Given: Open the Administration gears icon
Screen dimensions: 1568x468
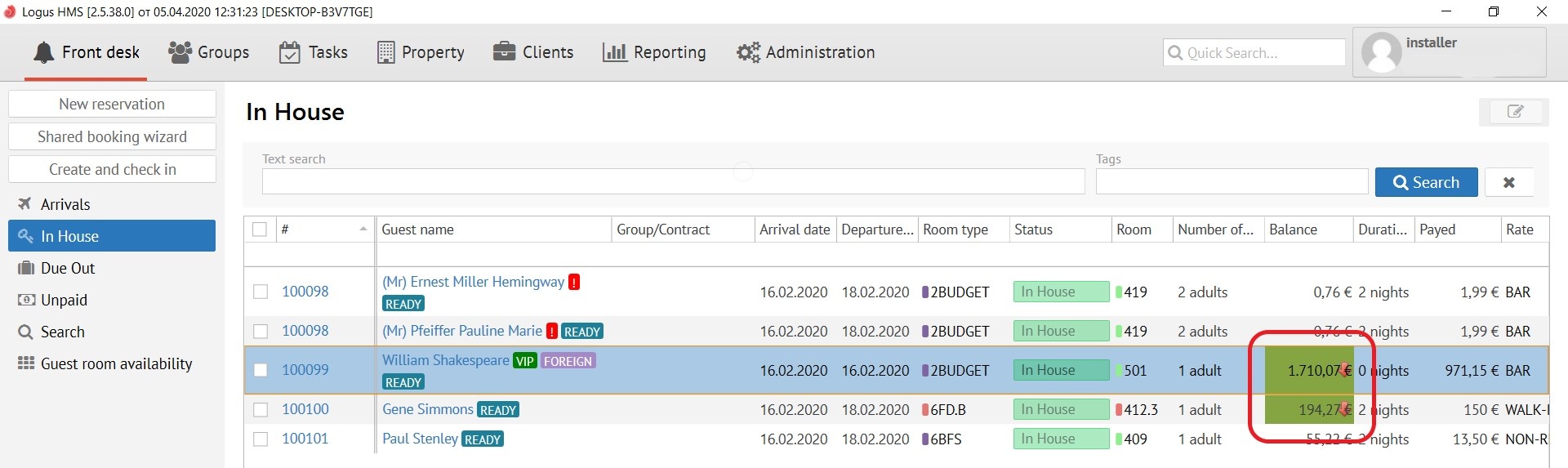Looking at the screenshot, I should 748,52.
